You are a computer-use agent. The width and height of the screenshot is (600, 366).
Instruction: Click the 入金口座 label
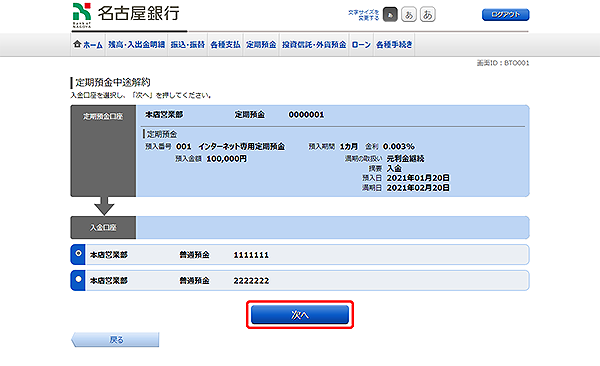(x=103, y=227)
